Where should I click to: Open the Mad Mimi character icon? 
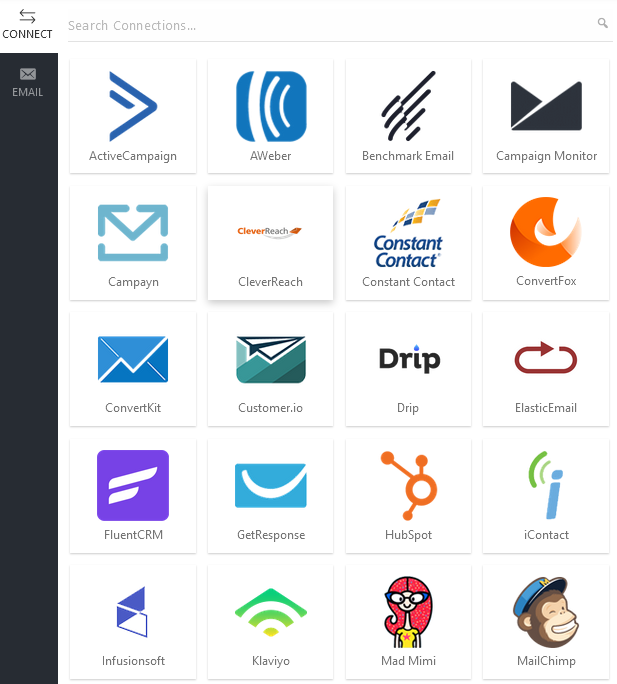pyautogui.click(x=408, y=612)
